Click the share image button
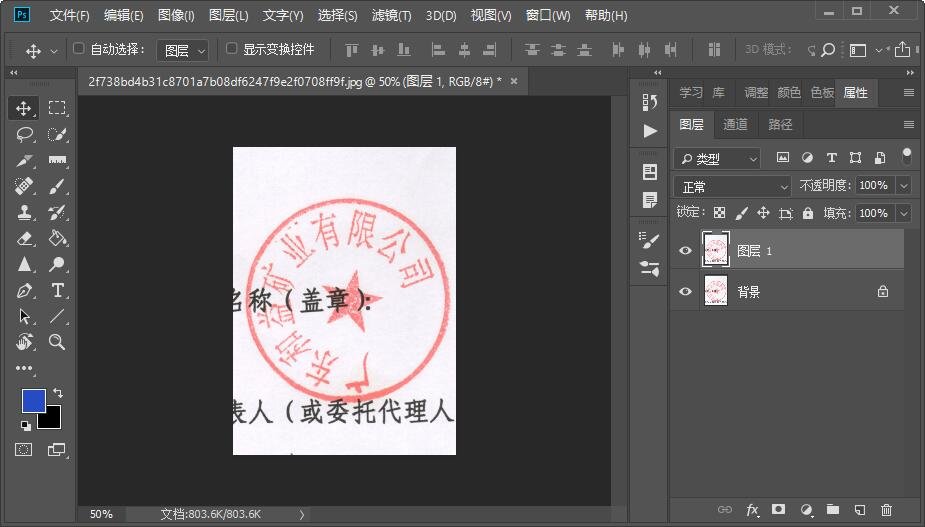This screenshot has width=925, height=527. tap(902, 50)
